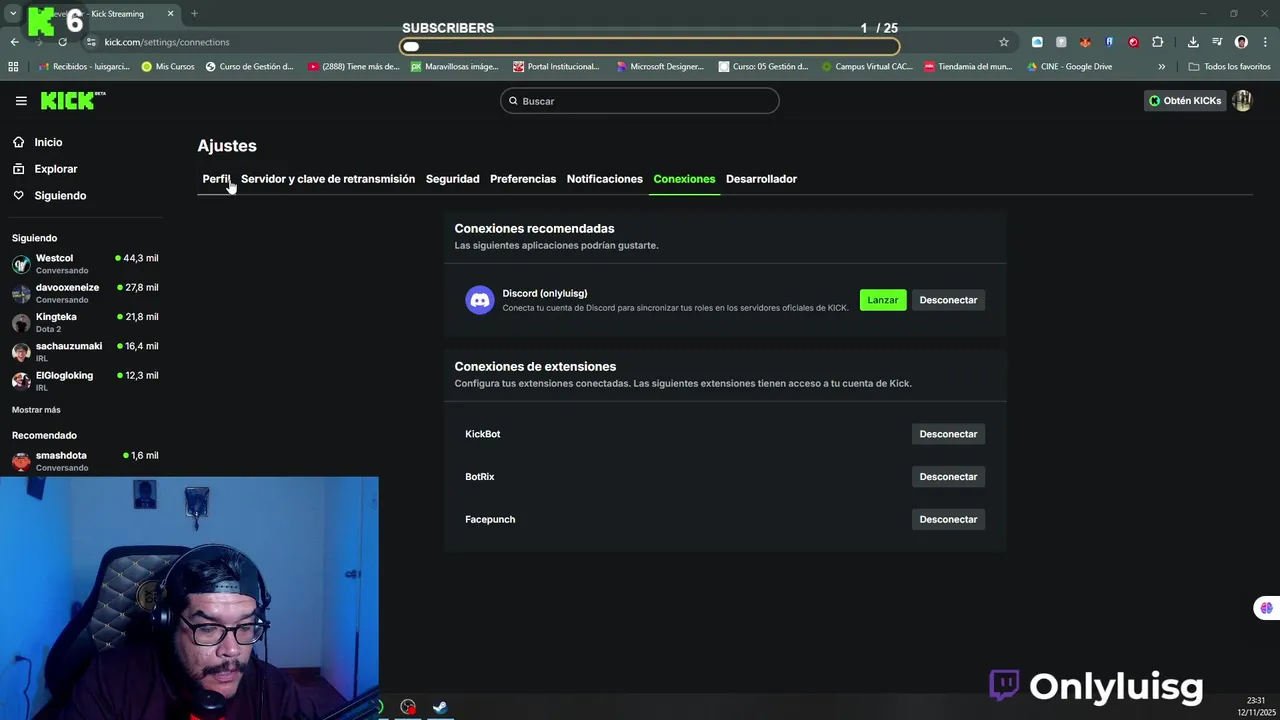Click the Discord logo icon

(x=480, y=300)
